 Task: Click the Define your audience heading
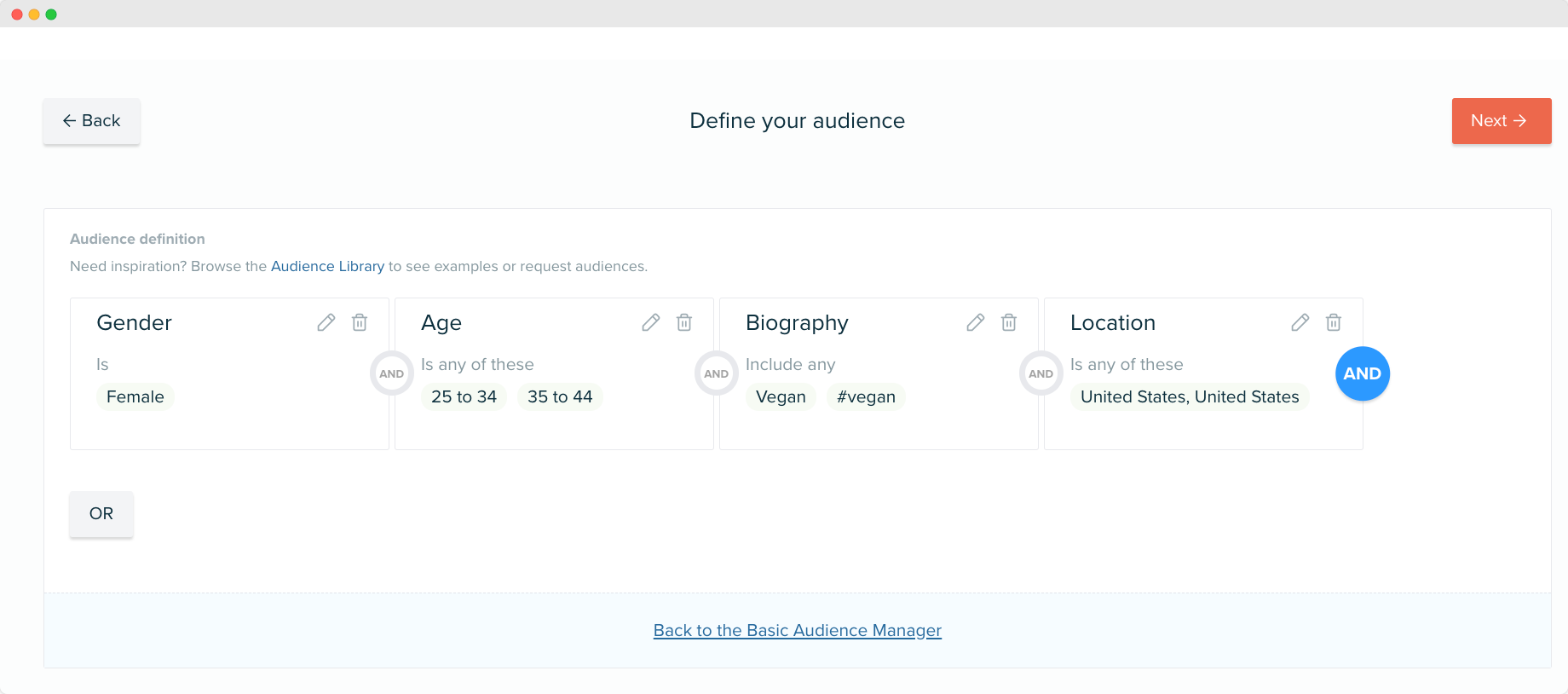click(x=798, y=121)
